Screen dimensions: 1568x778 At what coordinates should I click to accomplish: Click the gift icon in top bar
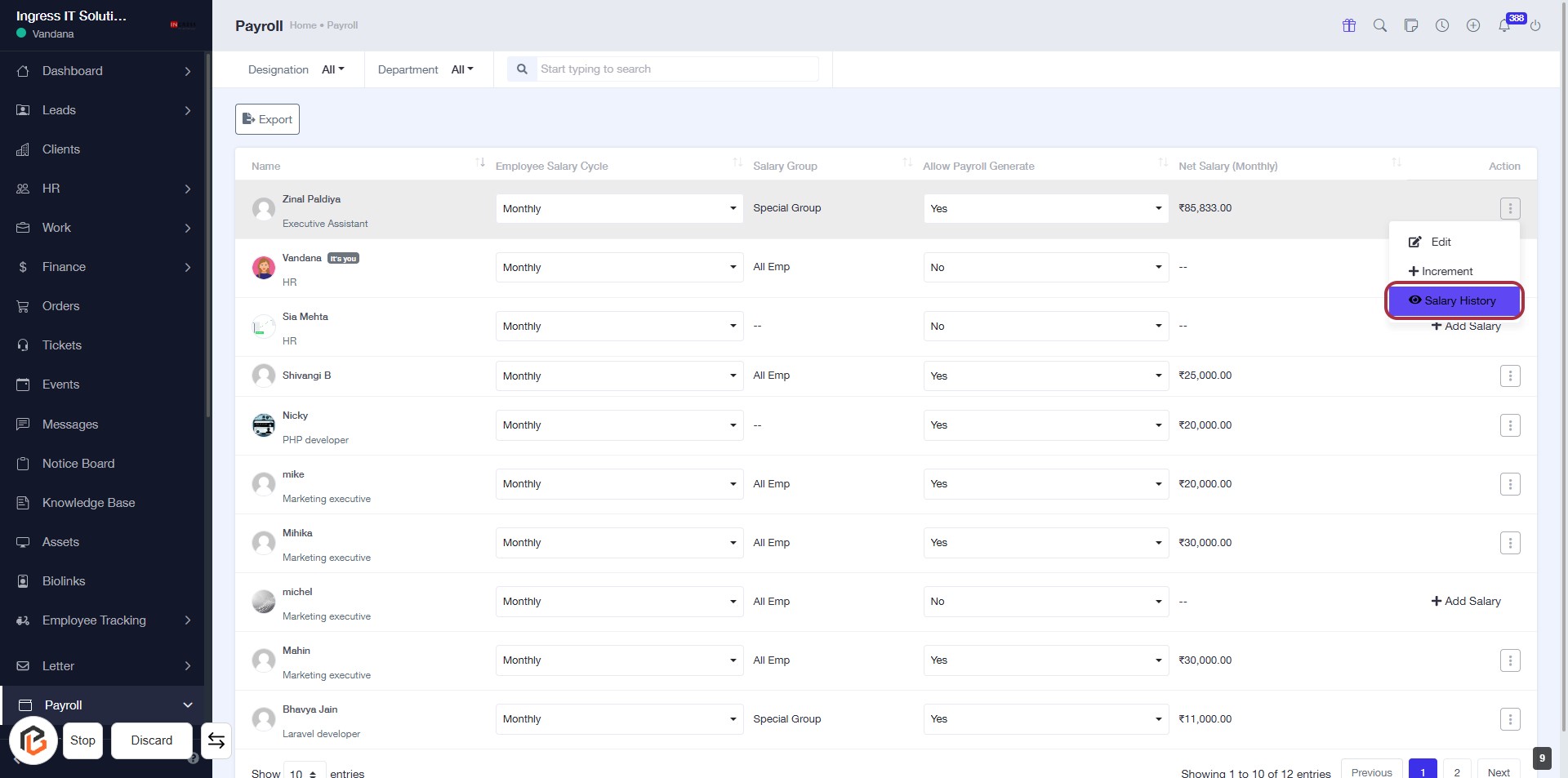tap(1349, 25)
